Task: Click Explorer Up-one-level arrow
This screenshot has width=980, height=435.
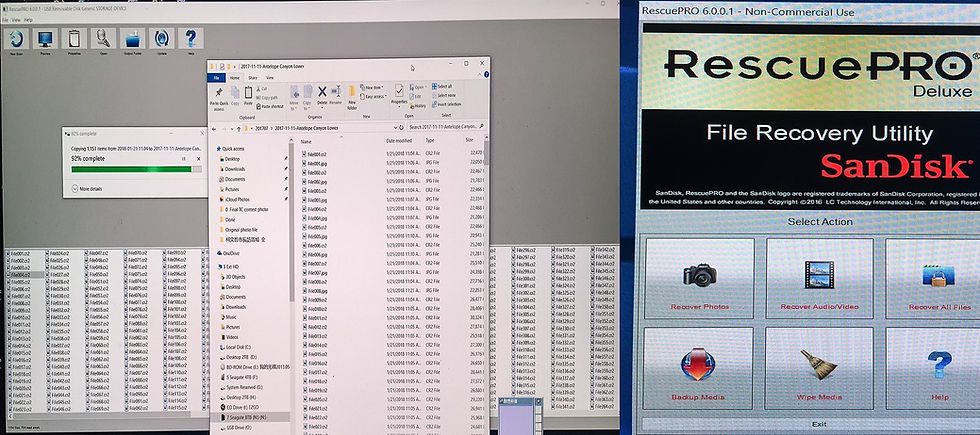Action: [x=238, y=128]
